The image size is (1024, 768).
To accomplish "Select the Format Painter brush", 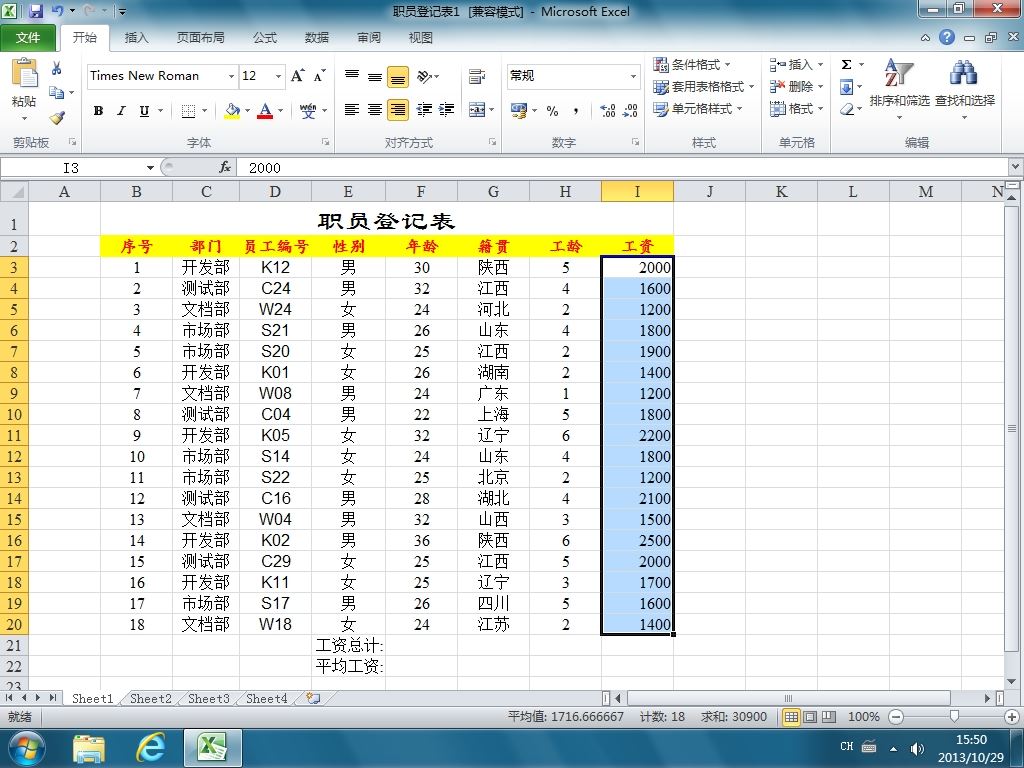I will [57, 118].
